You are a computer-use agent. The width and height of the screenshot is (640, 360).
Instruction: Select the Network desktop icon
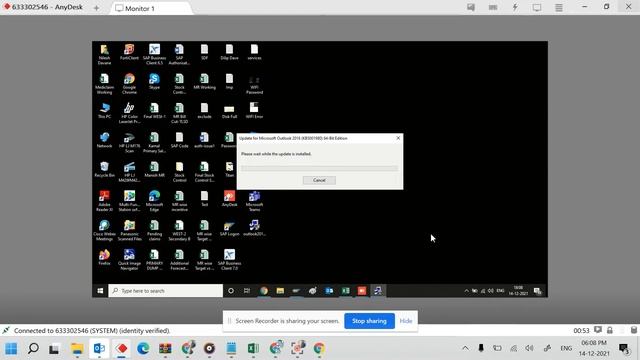point(104,140)
